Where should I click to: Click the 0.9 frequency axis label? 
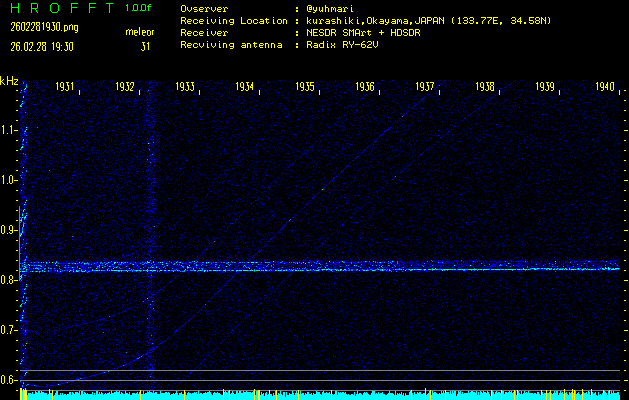(x=9, y=230)
